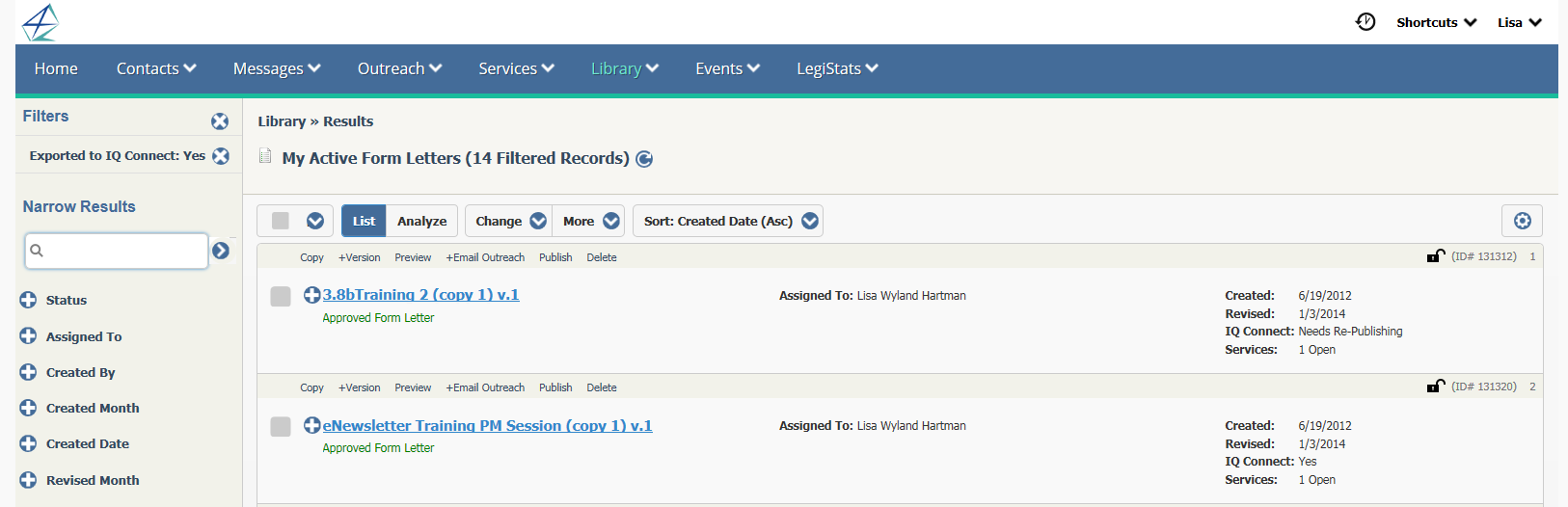Open eNewsletter Training PM Session link
The height and width of the screenshot is (507, 1568).
pyautogui.click(x=487, y=425)
